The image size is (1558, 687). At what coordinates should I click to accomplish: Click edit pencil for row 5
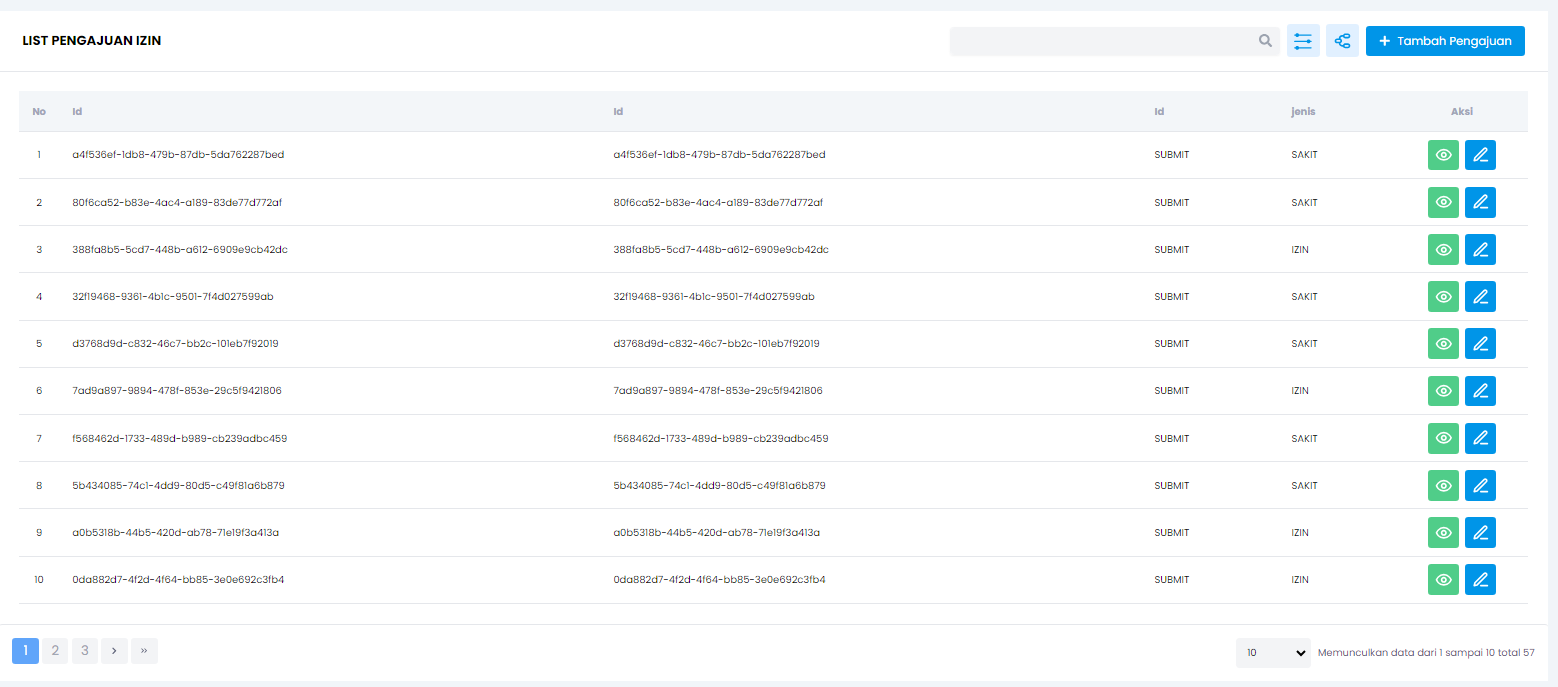(x=1480, y=344)
